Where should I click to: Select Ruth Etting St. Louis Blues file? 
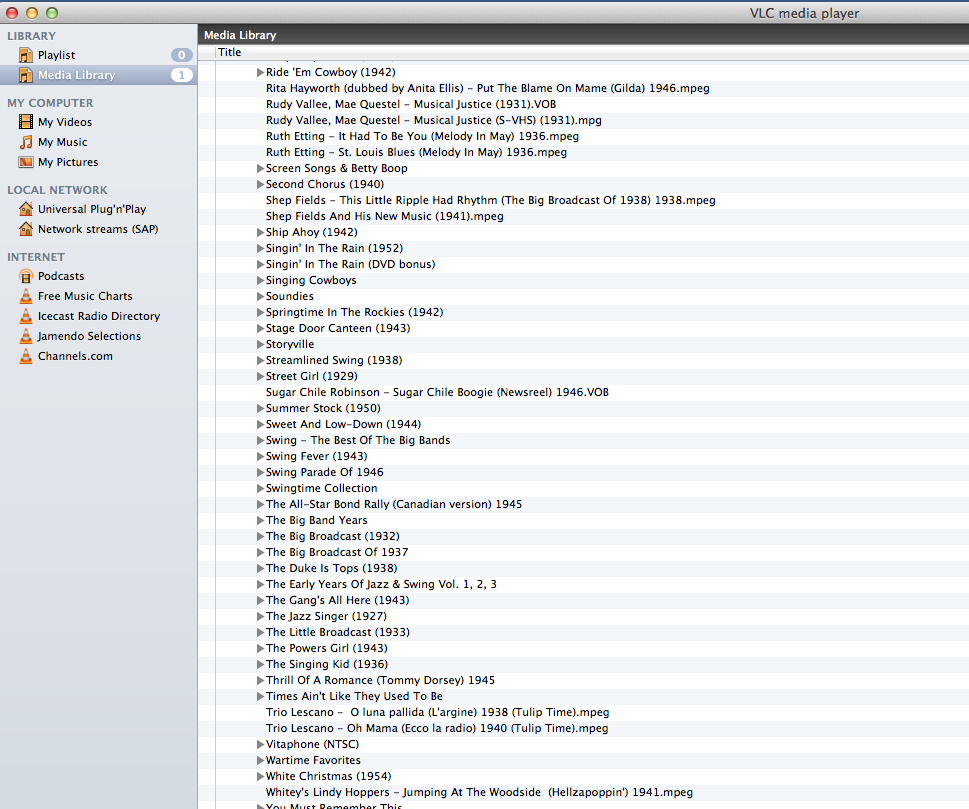(417, 152)
